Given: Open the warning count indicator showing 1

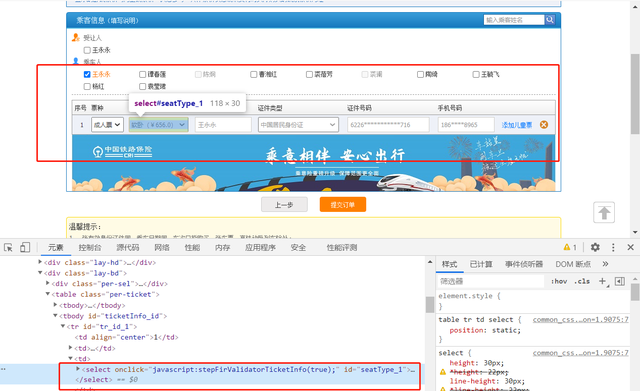Looking at the screenshot, I should (570, 247).
